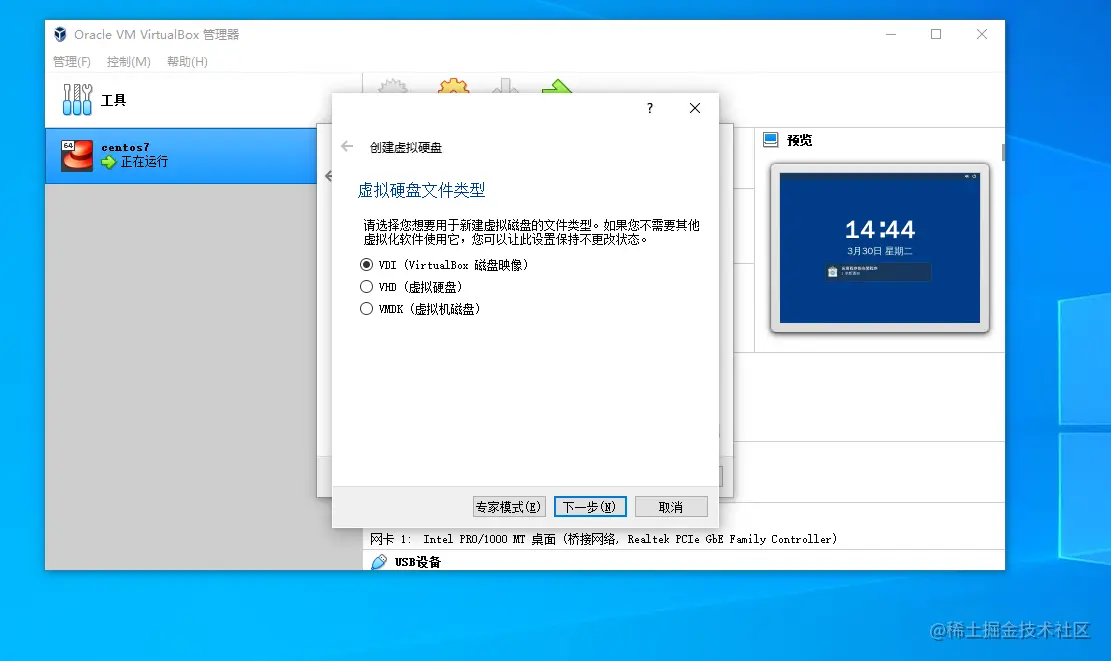This screenshot has width=1111, height=661.
Task: Select the centos7 virtual machine icon
Action: click(x=75, y=156)
